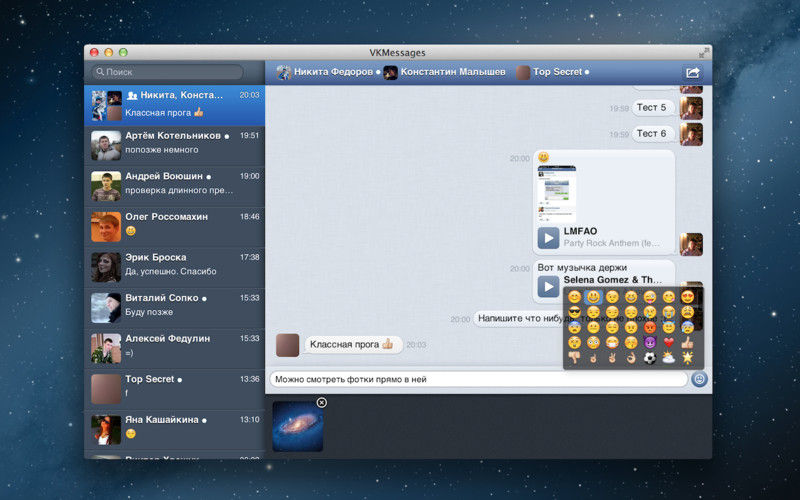Insert the thumbs down emoji
800x500 pixels.
(x=574, y=358)
